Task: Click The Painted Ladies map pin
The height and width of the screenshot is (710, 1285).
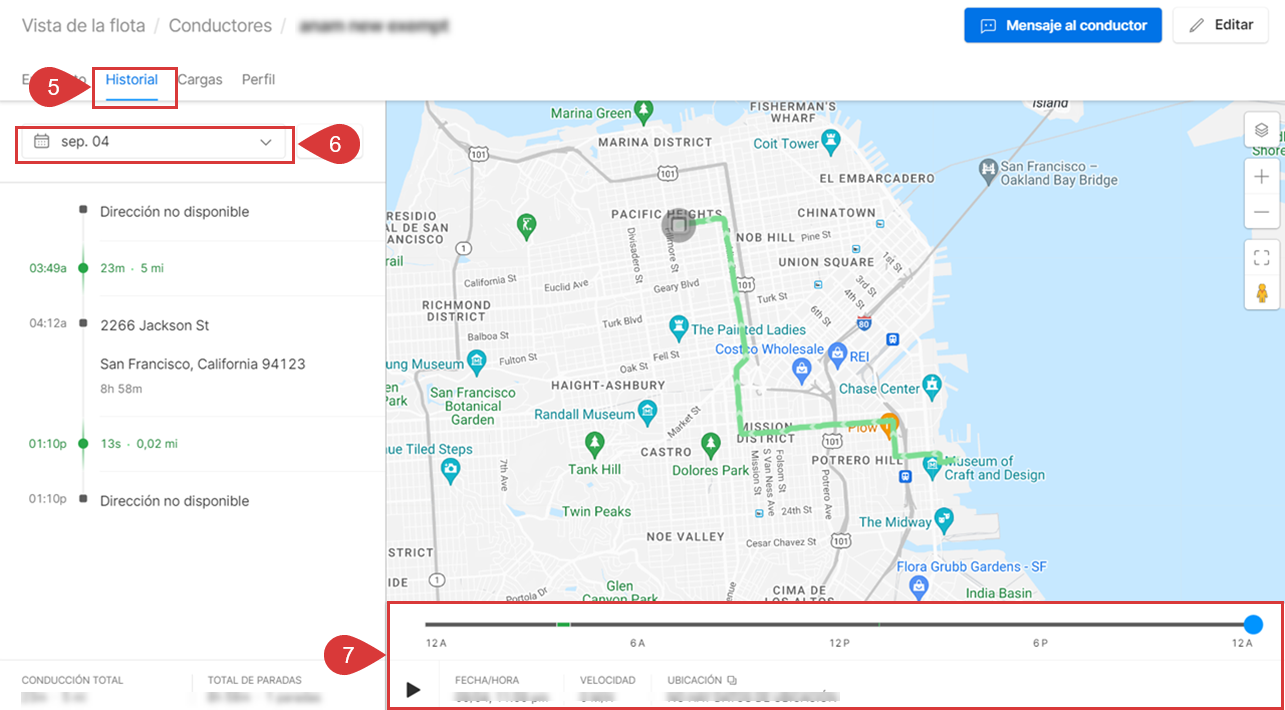Action: (680, 327)
